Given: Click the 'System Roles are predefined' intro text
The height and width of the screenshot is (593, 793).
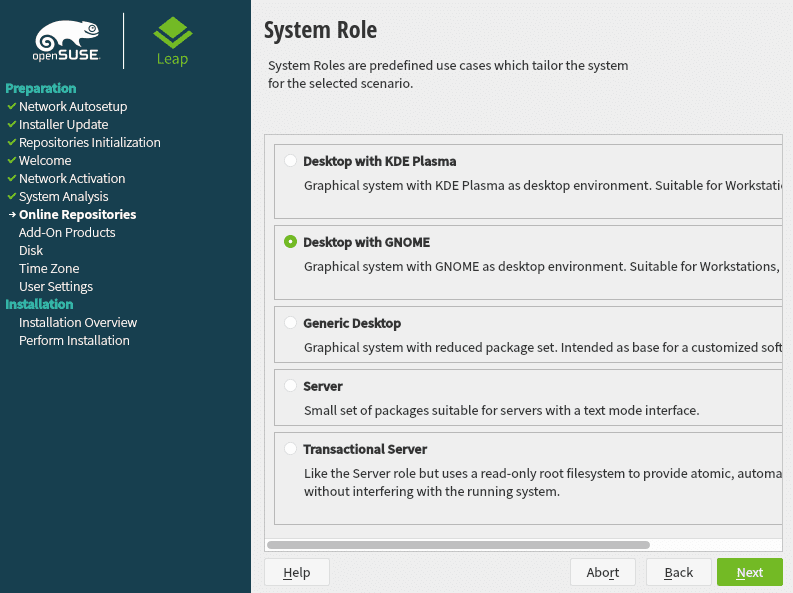Looking at the screenshot, I should [448, 74].
